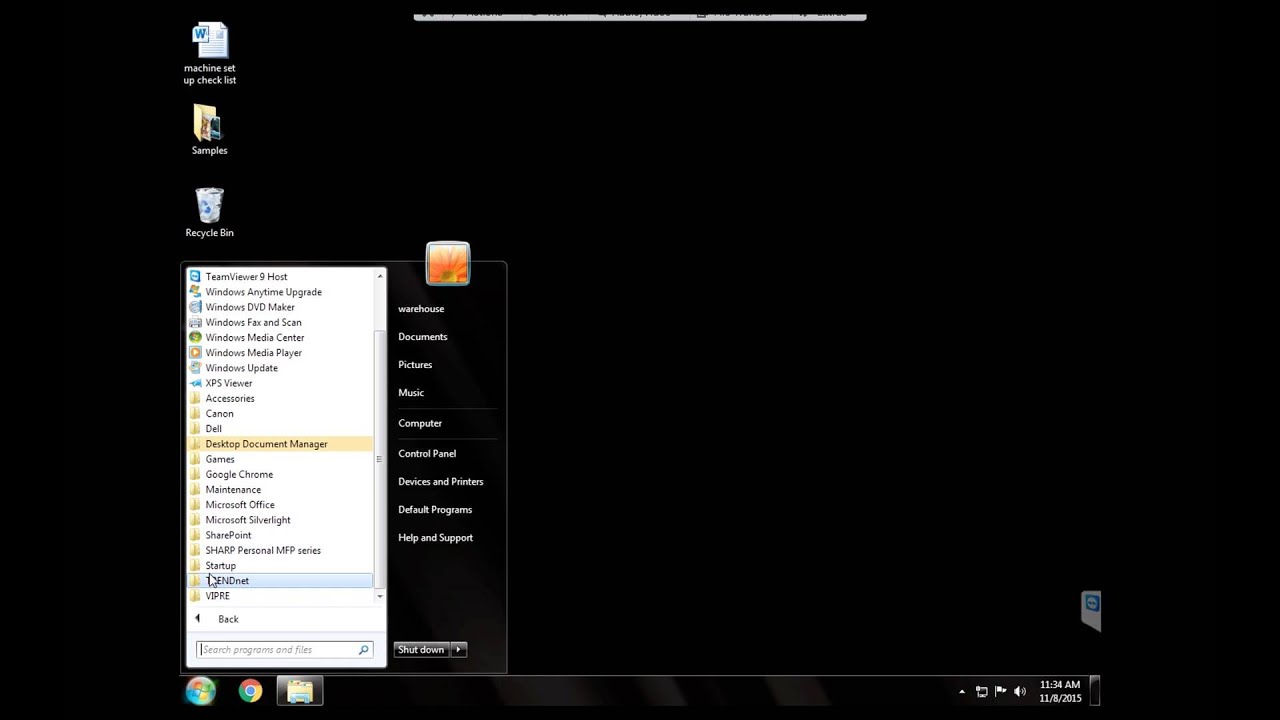
Task: Start Windows DVD Maker
Action: 280,307
